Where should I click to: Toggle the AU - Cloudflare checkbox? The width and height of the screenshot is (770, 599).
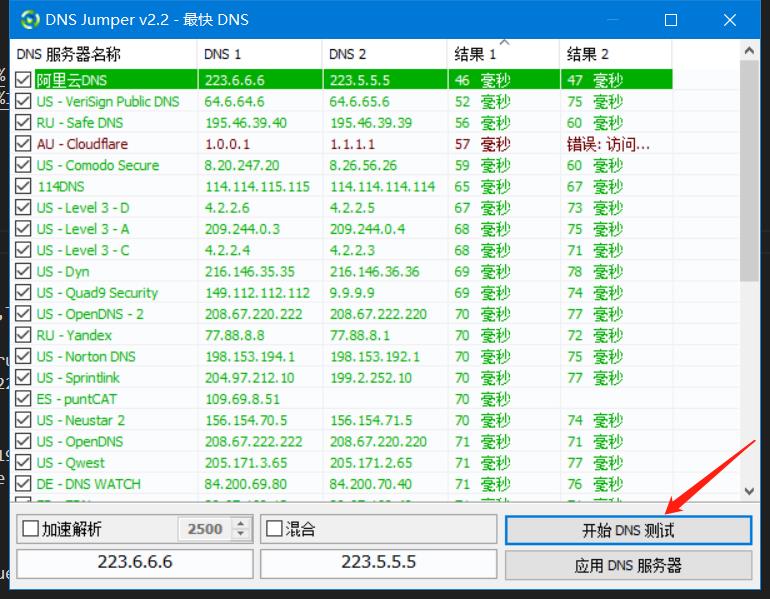point(24,144)
